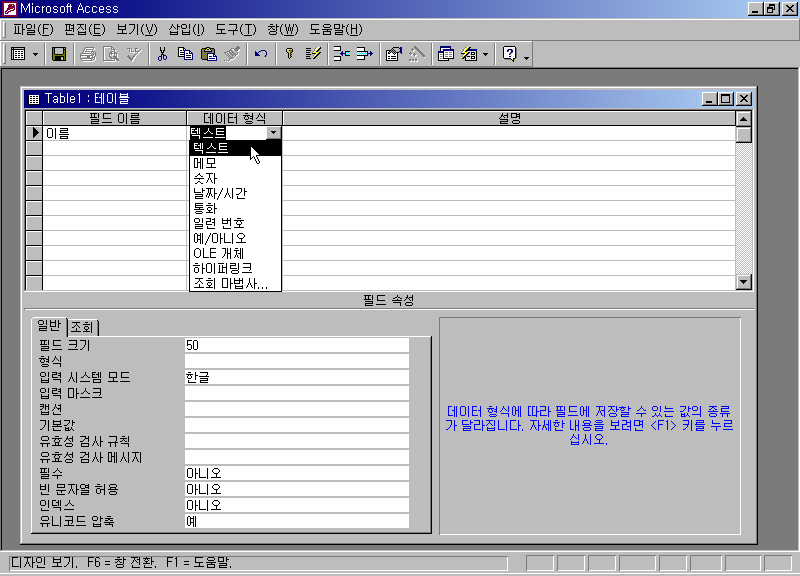Image resolution: width=800 pixels, height=576 pixels.
Task: Click the 유효성 검사 규칙 property field
Action: pyautogui.click(x=296, y=441)
